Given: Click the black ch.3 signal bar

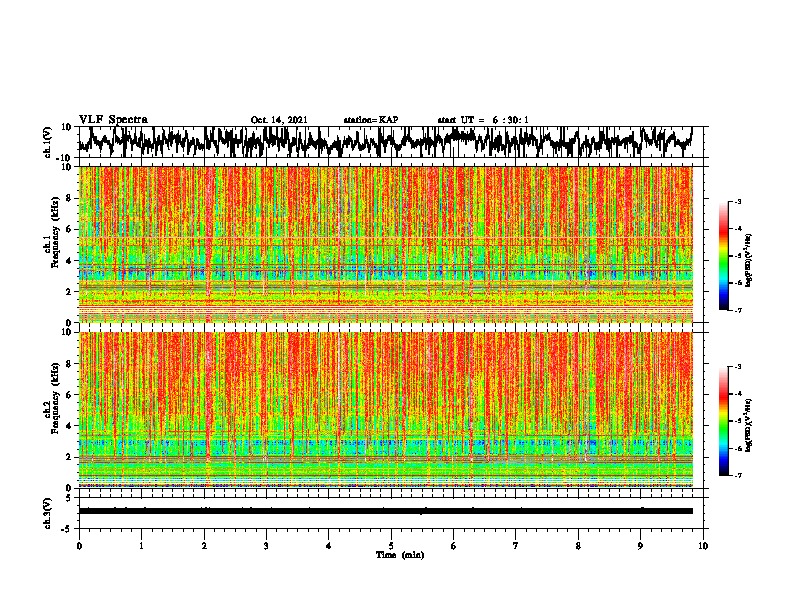Looking at the screenshot, I should click(x=385, y=511).
